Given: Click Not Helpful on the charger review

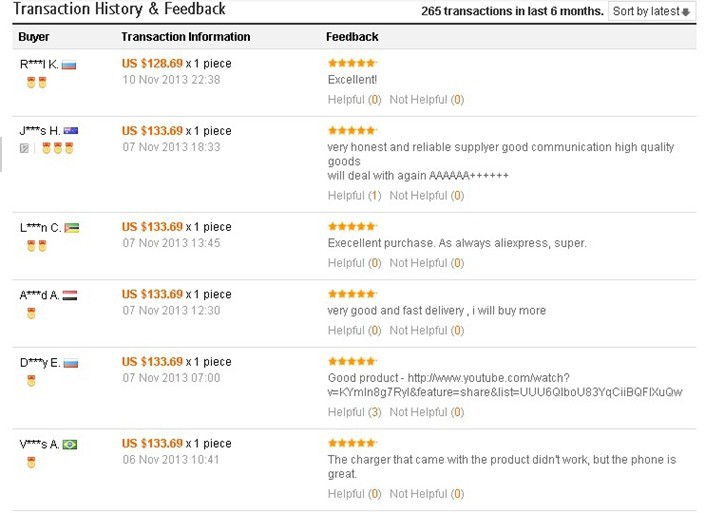Looking at the screenshot, I should [x=426, y=494].
